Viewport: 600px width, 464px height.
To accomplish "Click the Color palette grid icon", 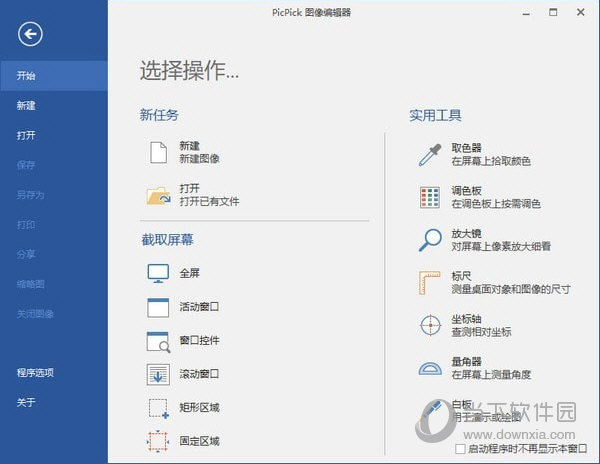I will coord(430,197).
